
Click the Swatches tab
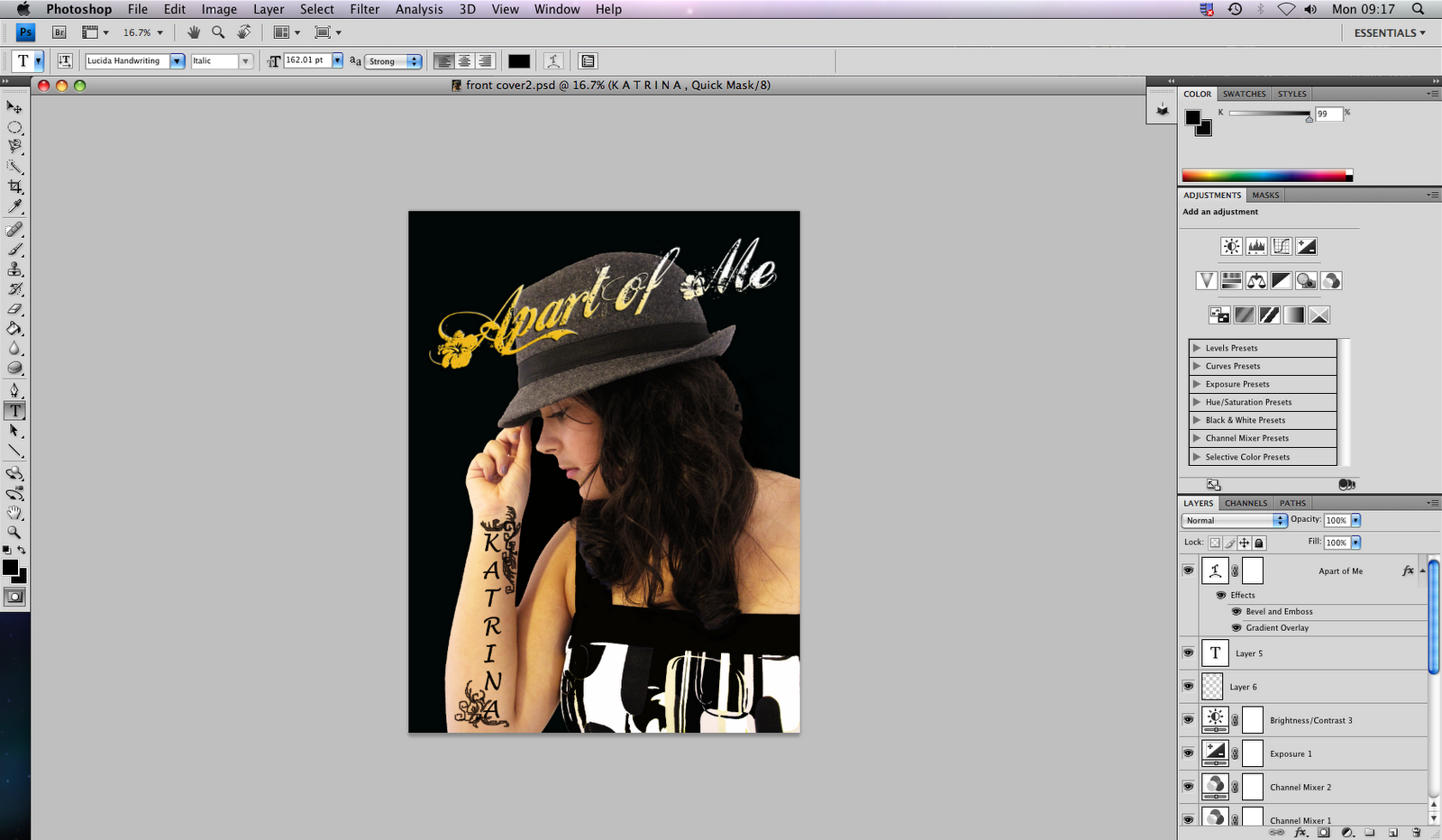pos(1244,93)
